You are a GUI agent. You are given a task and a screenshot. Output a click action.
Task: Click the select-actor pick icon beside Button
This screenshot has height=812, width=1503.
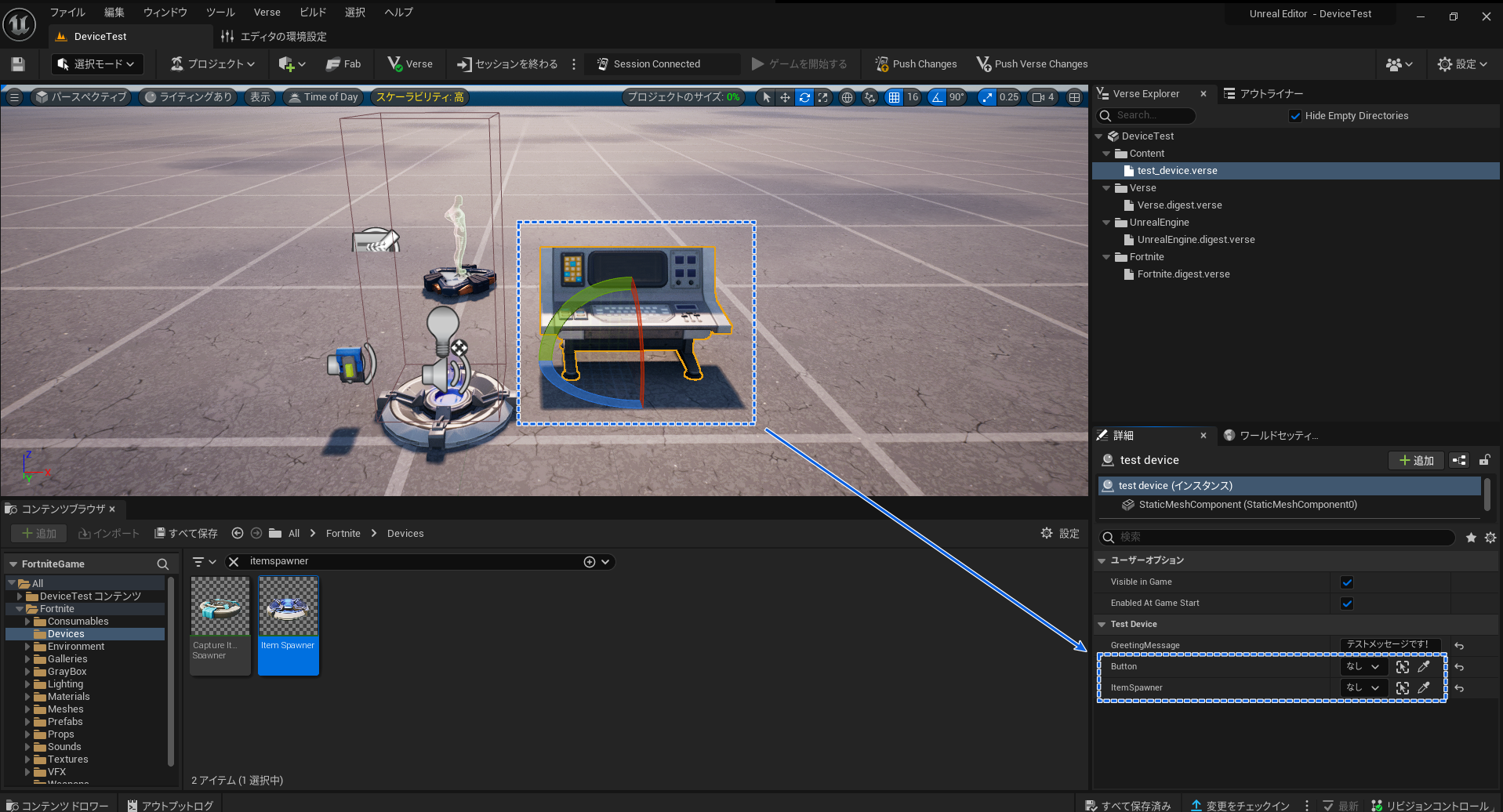click(x=1403, y=666)
